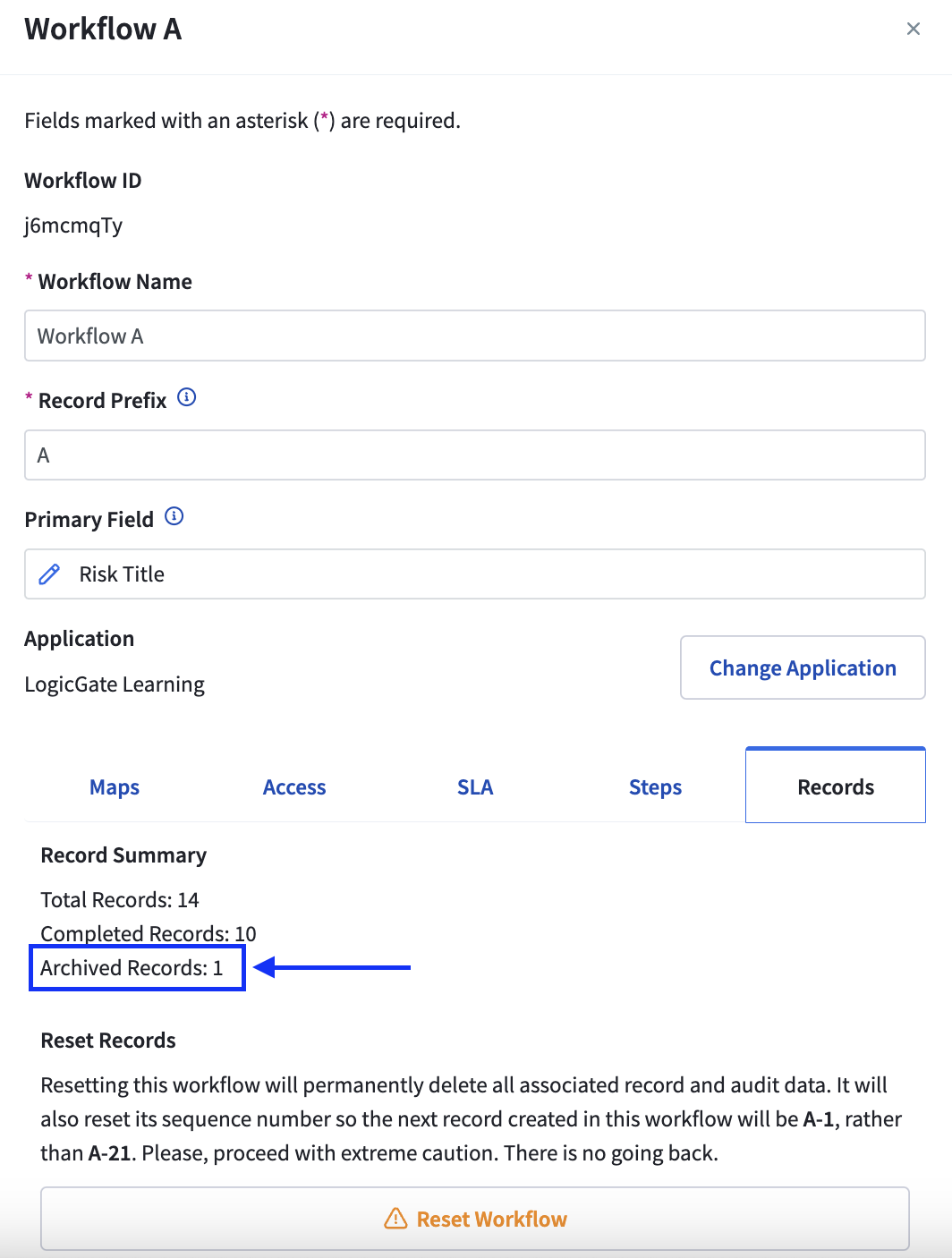Viewport: 952px width, 1258px height.
Task: Click into the Record Prefix field
Action: click(x=475, y=455)
